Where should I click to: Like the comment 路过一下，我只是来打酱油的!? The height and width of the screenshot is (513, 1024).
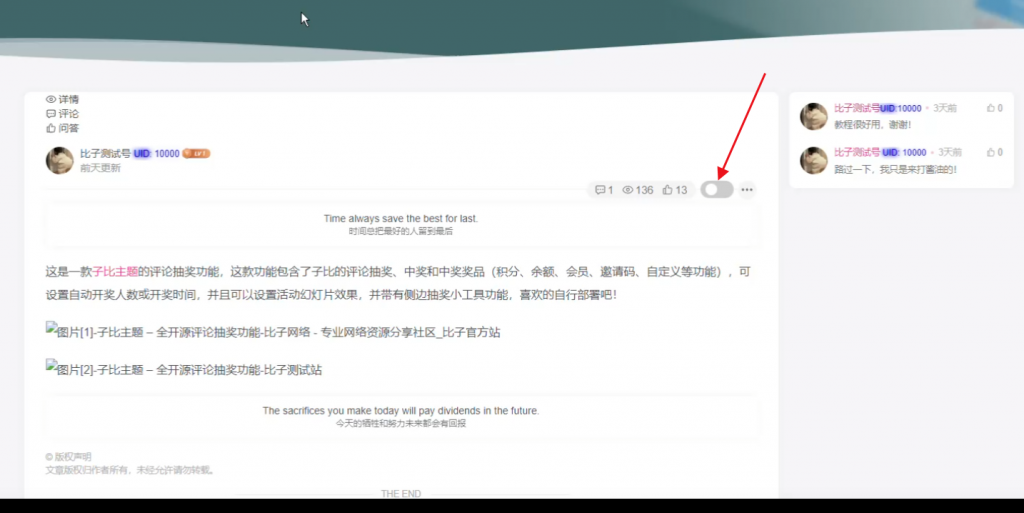click(994, 152)
